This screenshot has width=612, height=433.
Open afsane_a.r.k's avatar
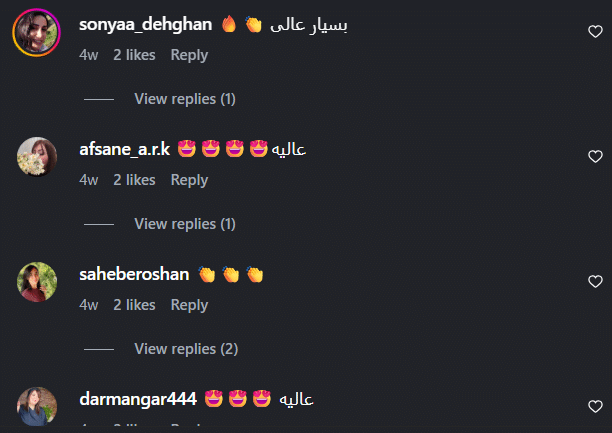[x=37, y=157]
